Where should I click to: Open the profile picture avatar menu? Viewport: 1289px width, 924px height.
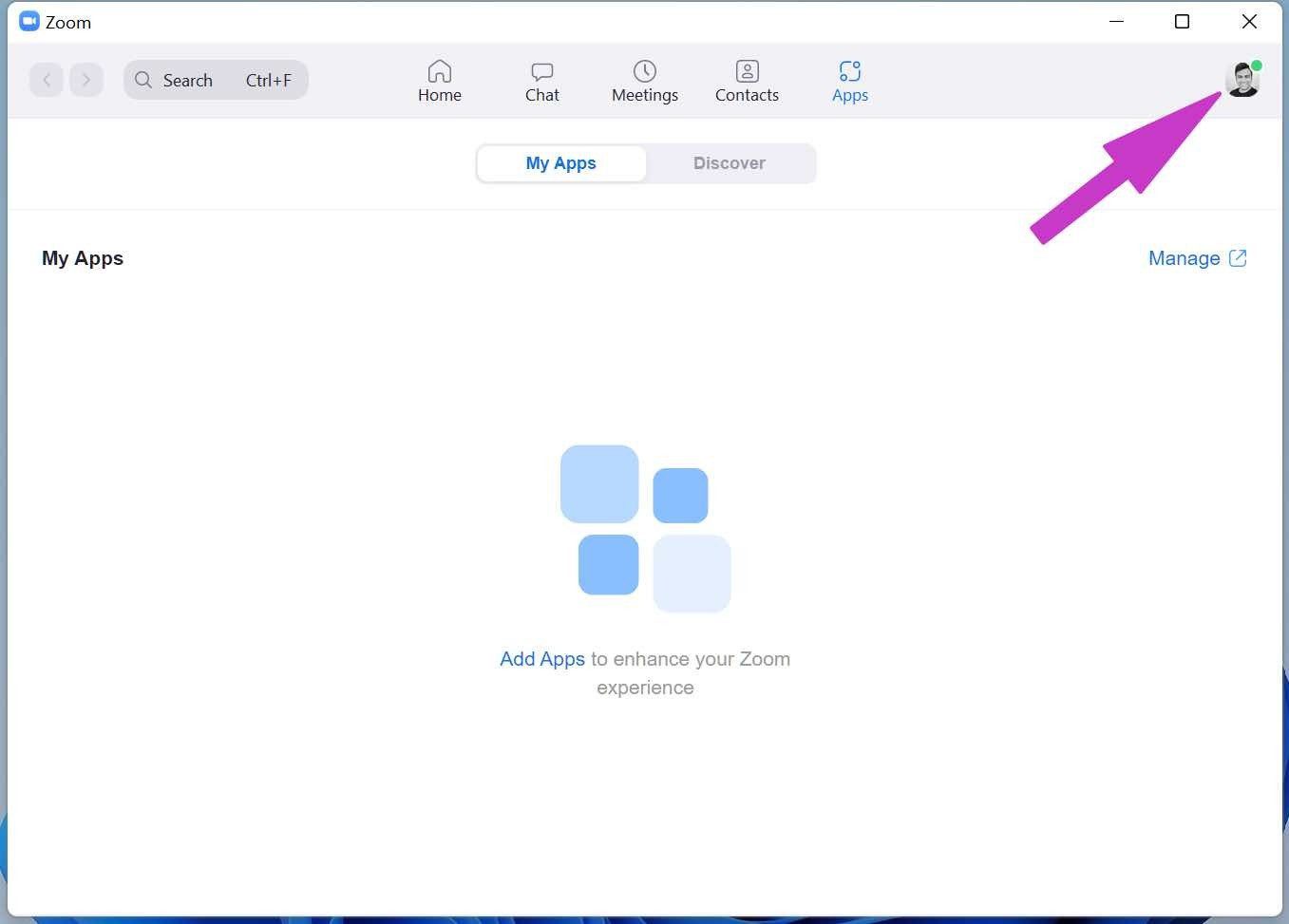1242,80
